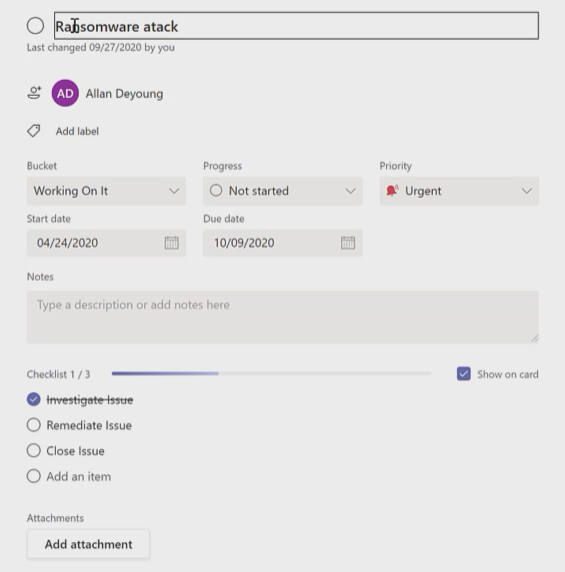This screenshot has height=572, width=565.
Task: Click the Add label link
Action: click(77, 131)
